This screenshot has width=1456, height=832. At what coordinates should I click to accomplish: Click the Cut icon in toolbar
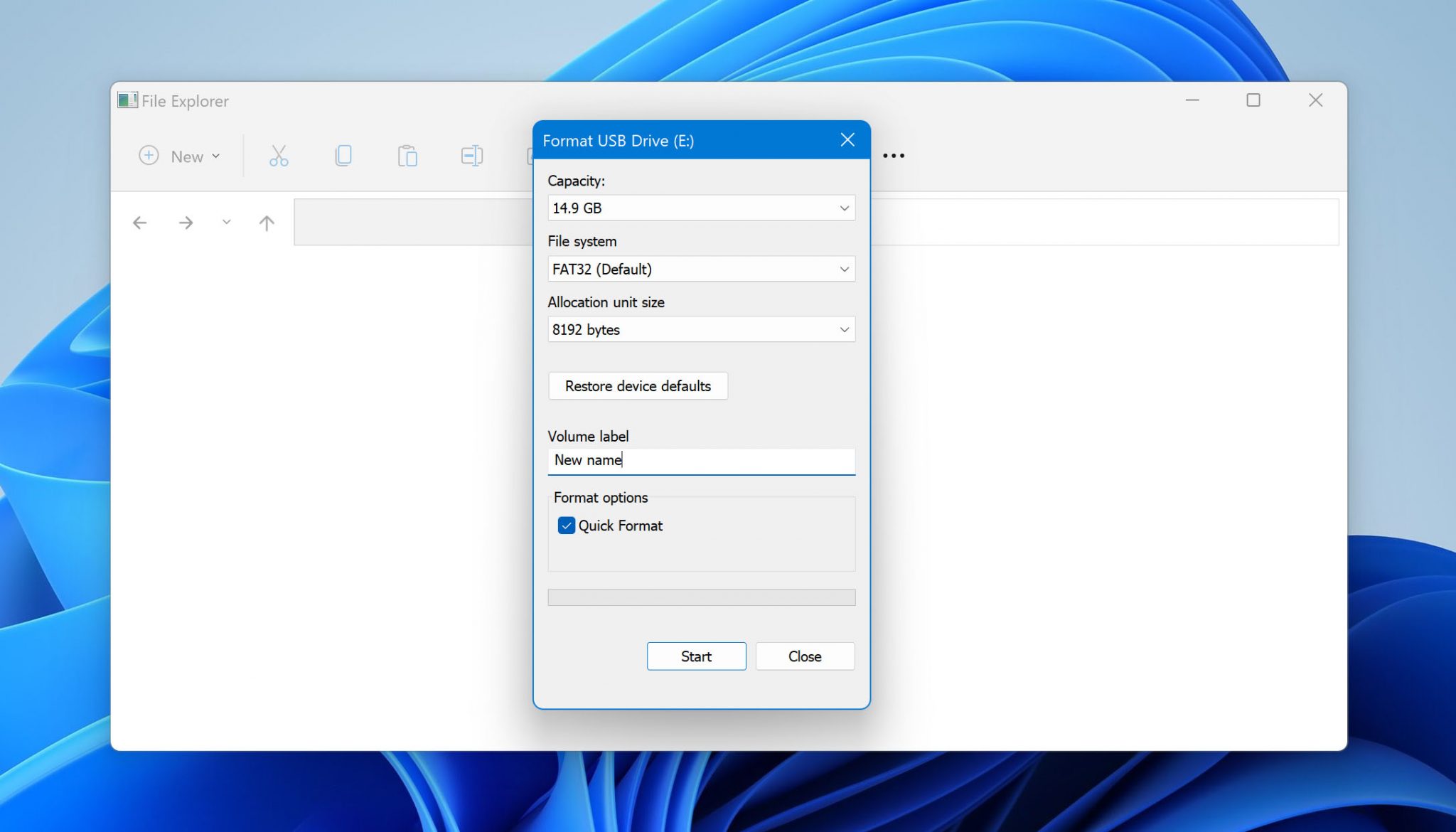pos(279,155)
